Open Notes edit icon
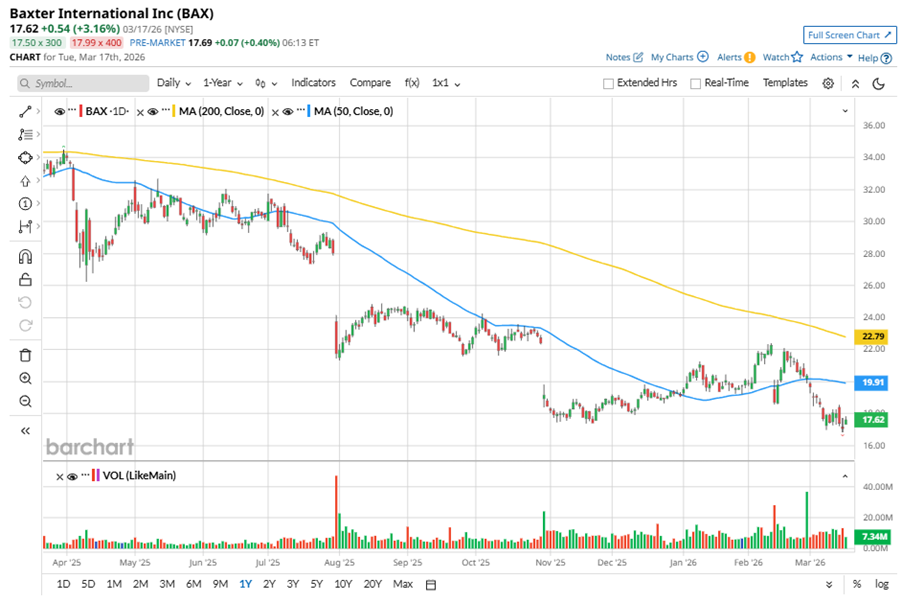 click(638, 57)
